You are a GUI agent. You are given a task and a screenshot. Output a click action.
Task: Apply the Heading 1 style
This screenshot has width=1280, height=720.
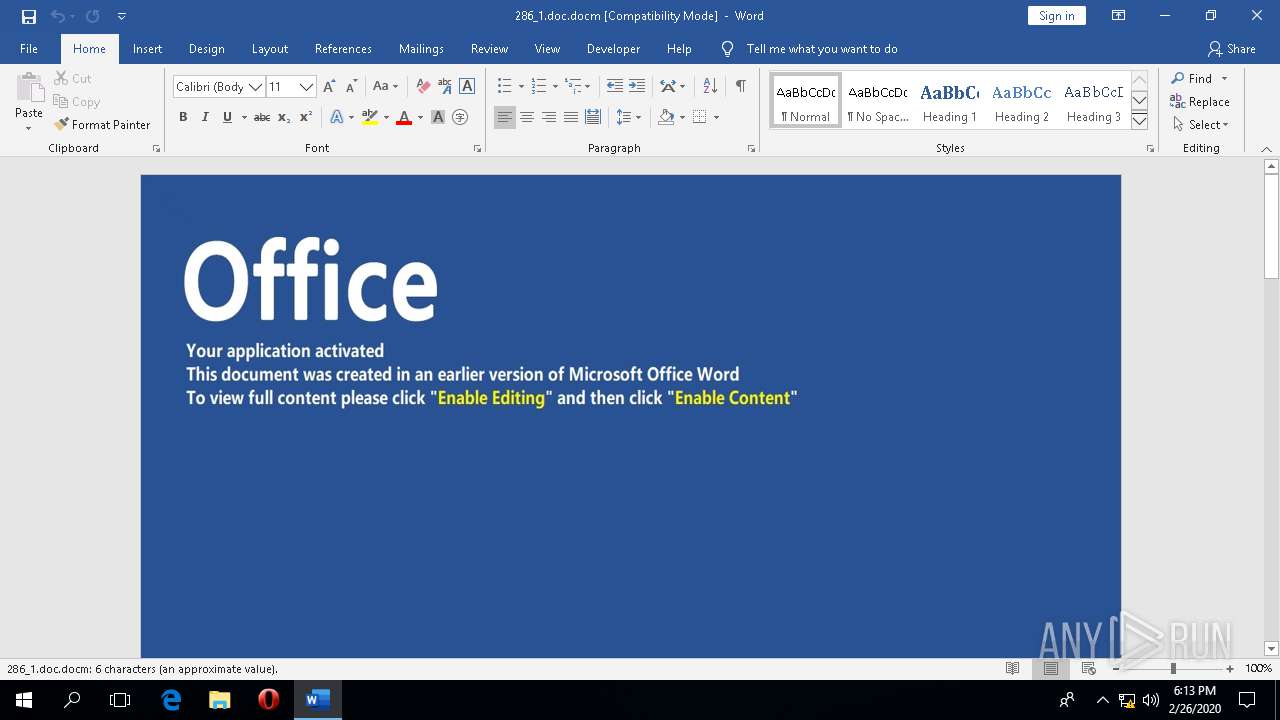949,102
